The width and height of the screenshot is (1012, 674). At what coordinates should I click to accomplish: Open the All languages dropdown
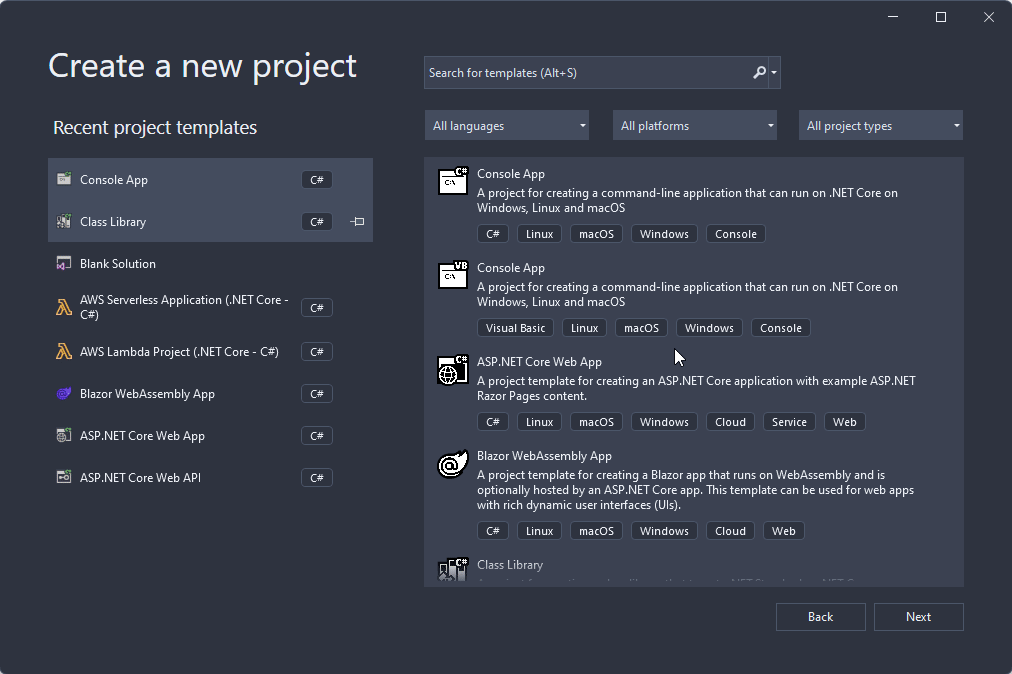tap(506, 126)
